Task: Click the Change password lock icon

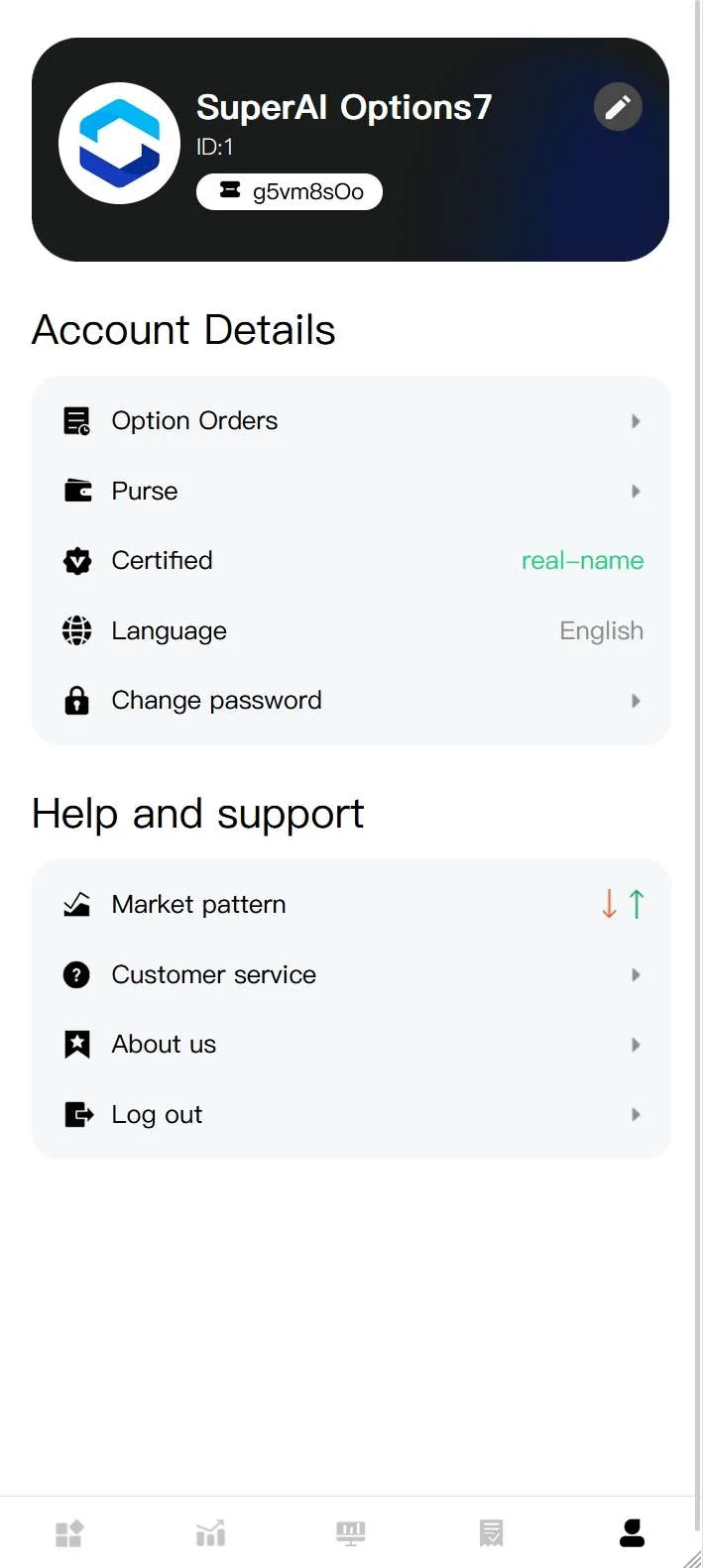Action: [x=77, y=701]
